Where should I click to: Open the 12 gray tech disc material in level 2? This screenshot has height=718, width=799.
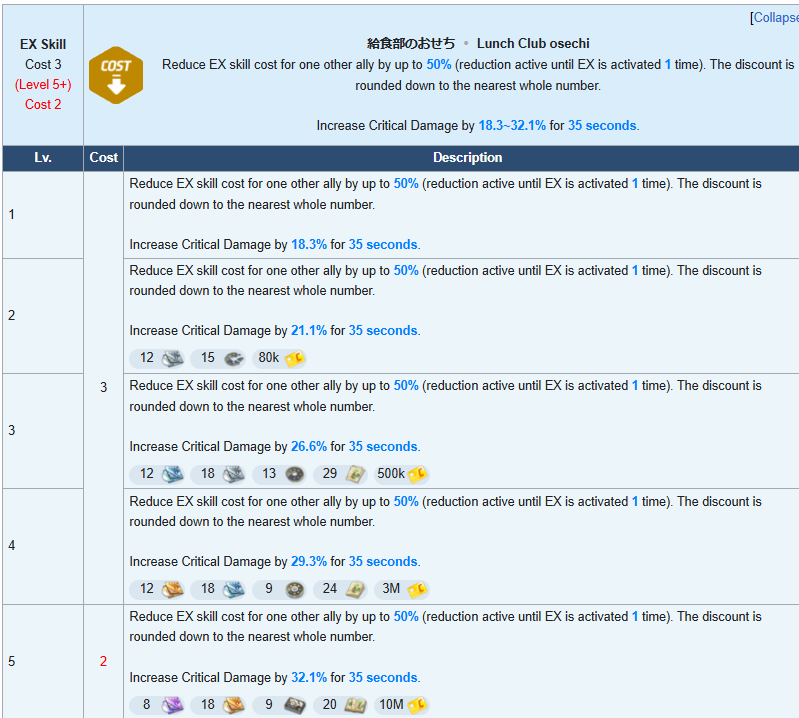pyautogui.click(x=156, y=358)
